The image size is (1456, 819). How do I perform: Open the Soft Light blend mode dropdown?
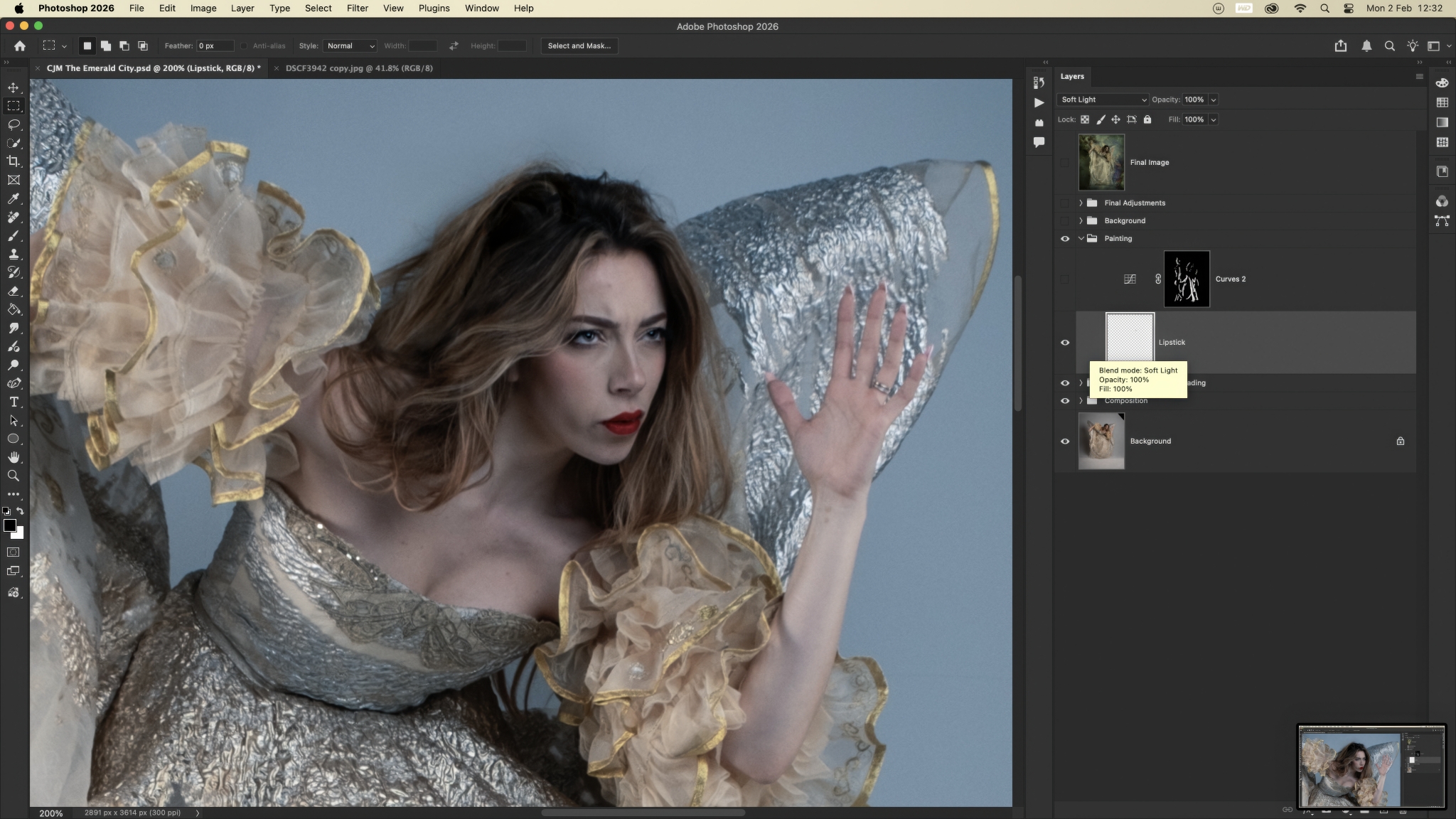tap(1102, 100)
